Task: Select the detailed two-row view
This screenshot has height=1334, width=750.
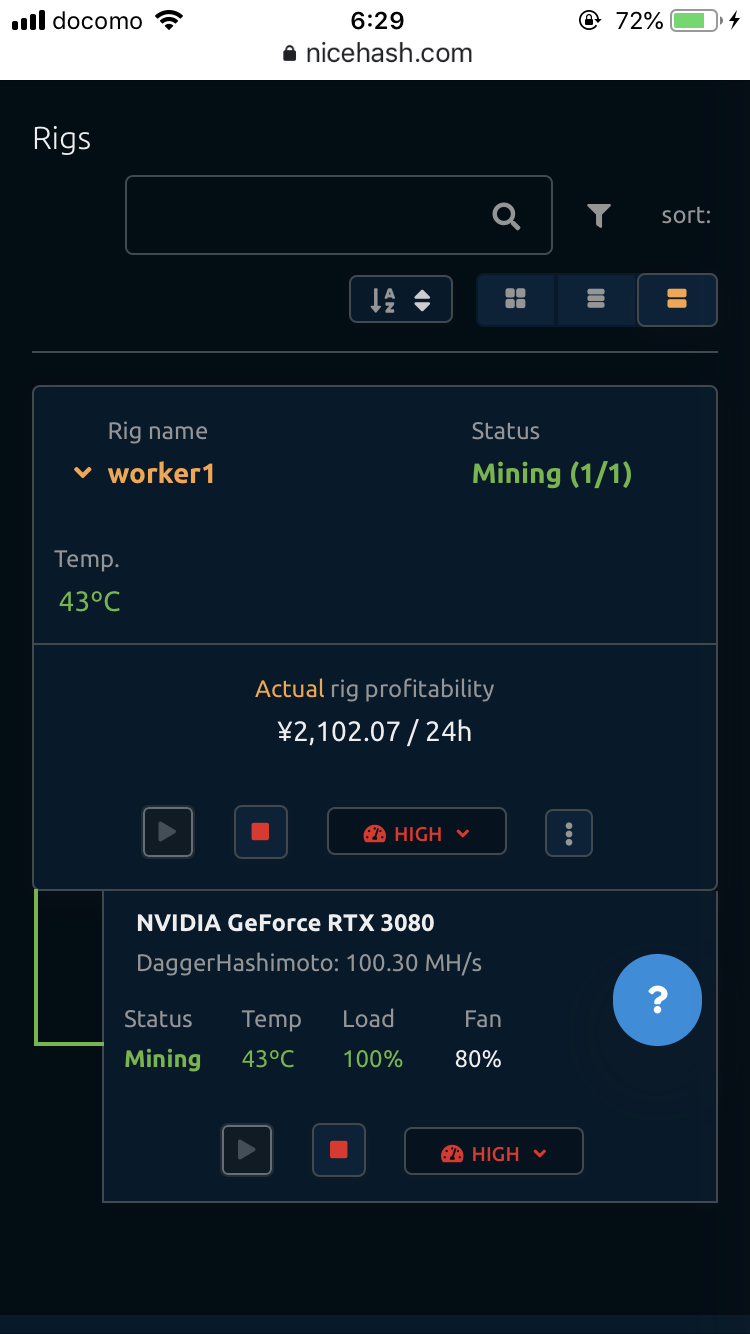Action: (x=677, y=299)
